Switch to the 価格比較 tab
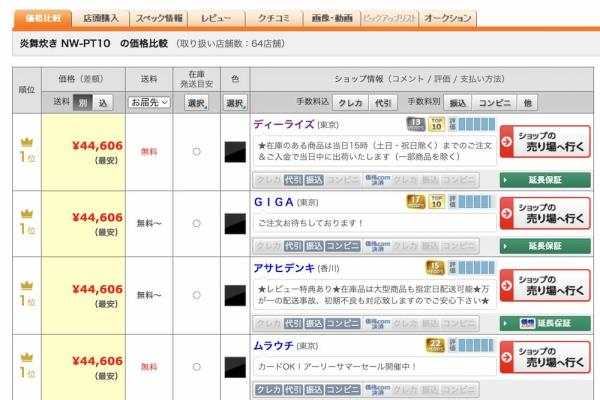Viewport: 600px width, 400px height. tap(43, 18)
